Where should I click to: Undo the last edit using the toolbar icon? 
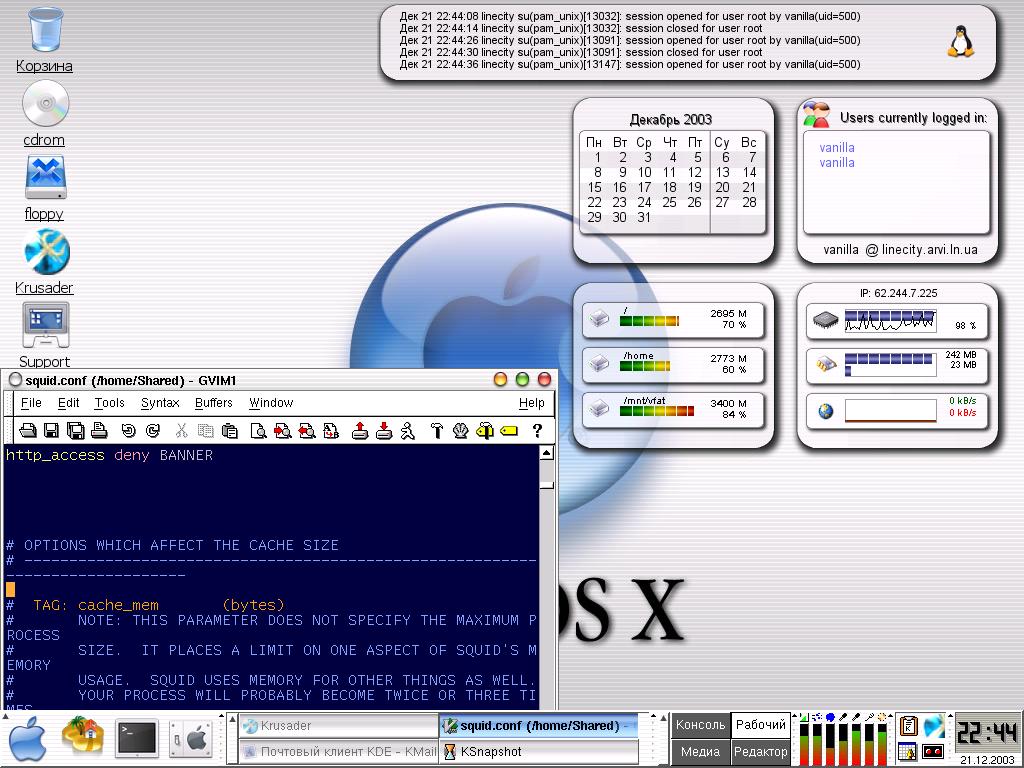(x=128, y=431)
